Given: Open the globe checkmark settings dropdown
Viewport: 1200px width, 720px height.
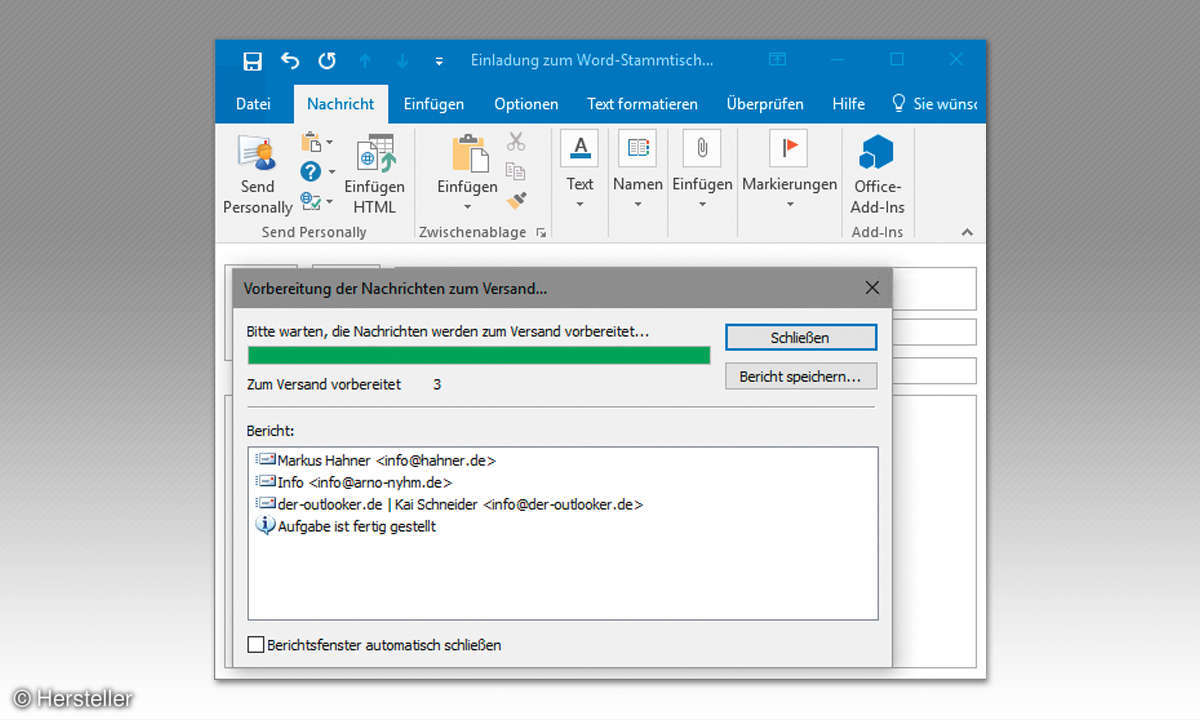Looking at the screenshot, I should tap(317, 201).
